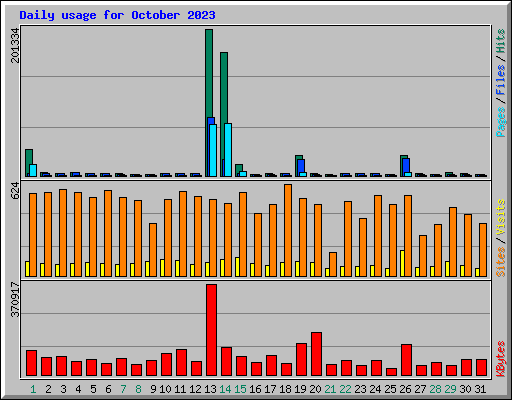Click the 'Daily usage for October 2023' title
Image resolution: width=512 pixels, height=400 pixels.
117,15
